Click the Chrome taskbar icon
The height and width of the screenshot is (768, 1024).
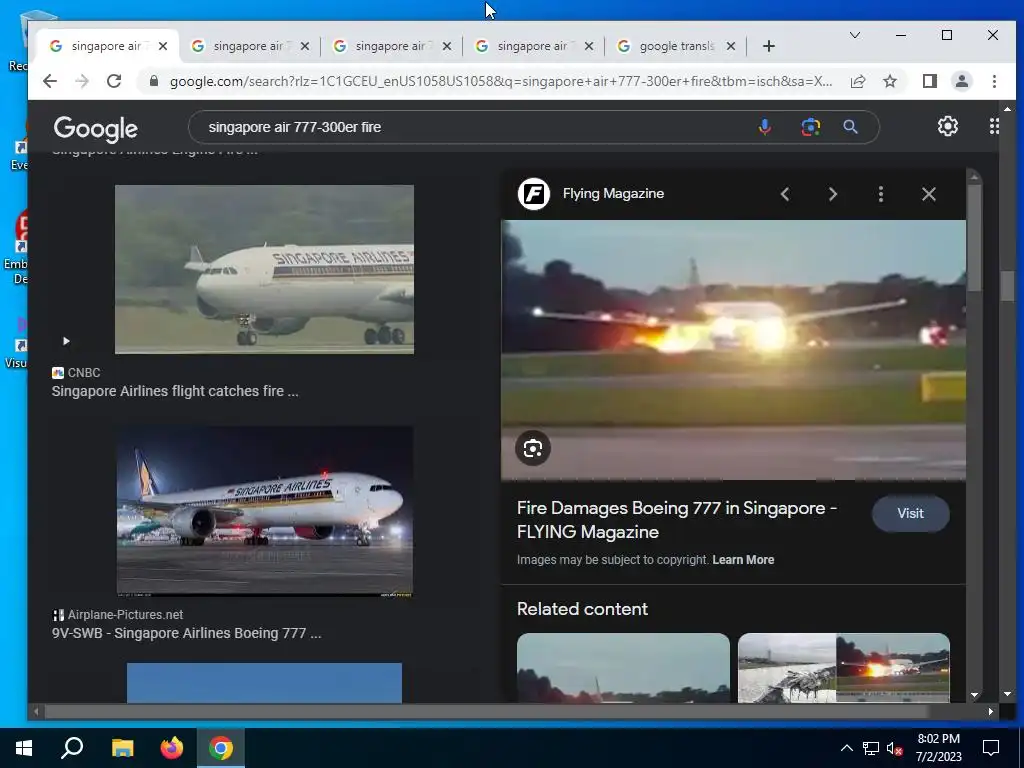221,748
